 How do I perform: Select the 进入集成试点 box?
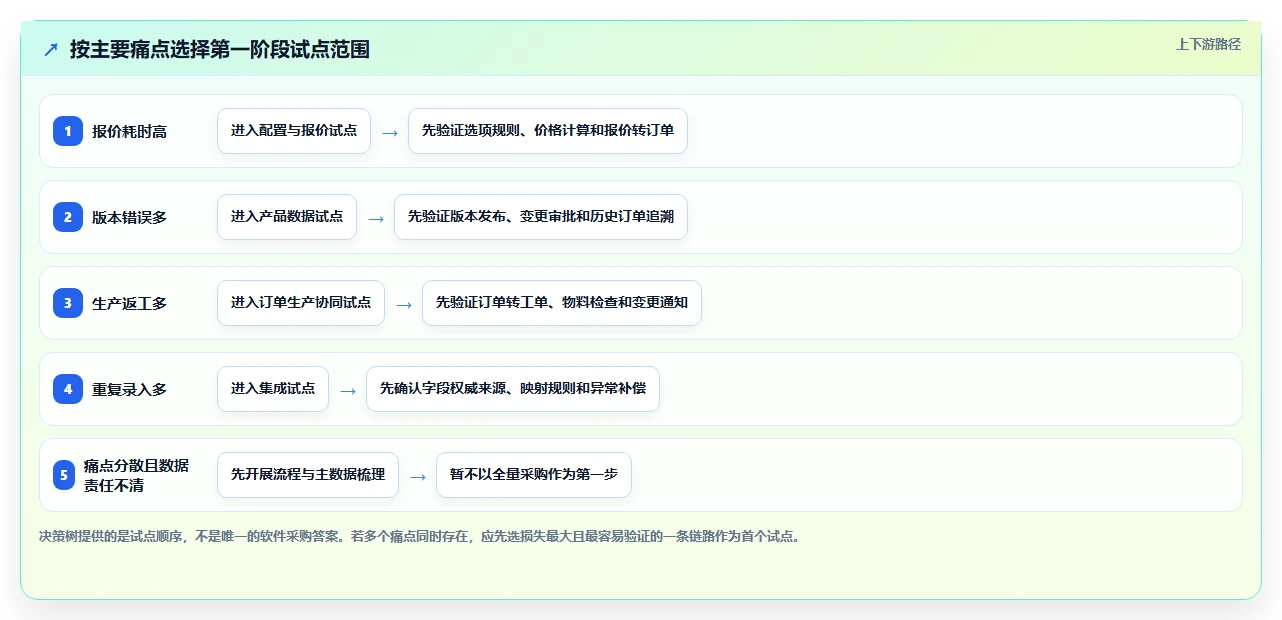[x=273, y=389]
